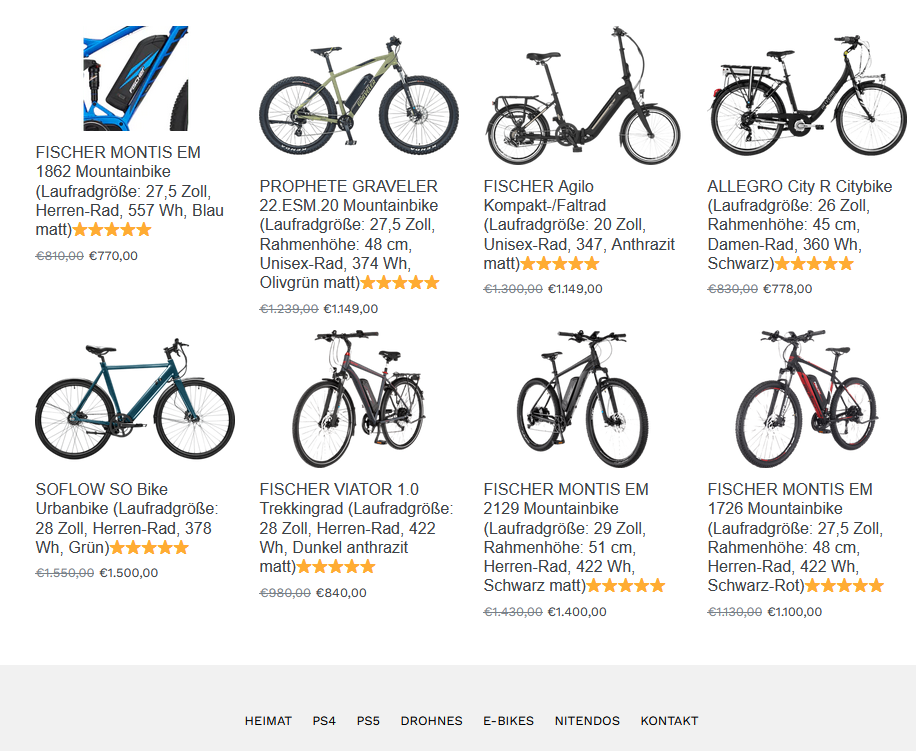Navigate to E-BIKES in footer menu
This screenshot has height=751, width=916.
[x=508, y=721]
